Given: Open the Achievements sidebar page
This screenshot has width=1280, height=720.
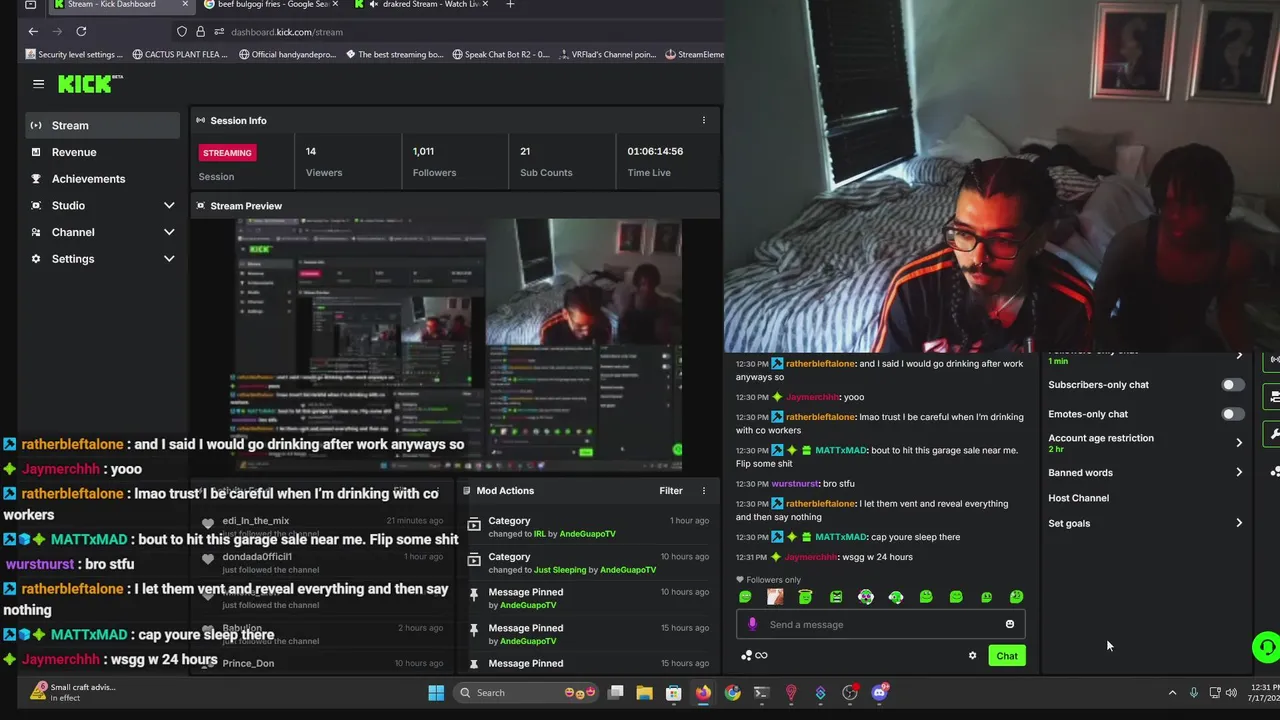Looking at the screenshot, I should pos(104,179).
